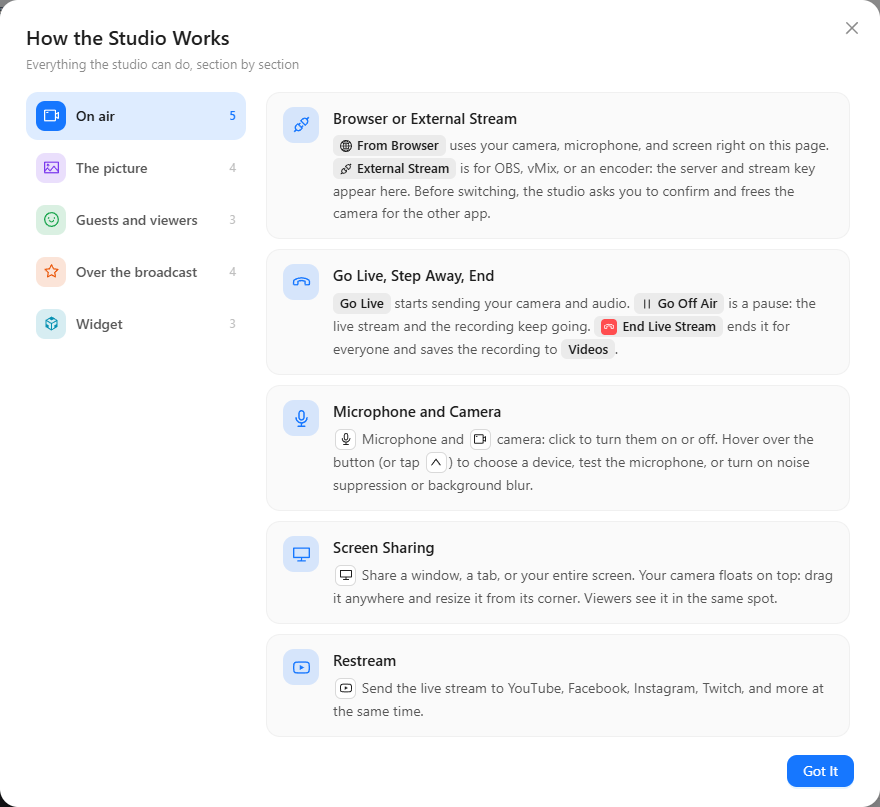Click the large play icon beside Restream heading
Screen dimensions: 880x807
[x=301, y=667]
